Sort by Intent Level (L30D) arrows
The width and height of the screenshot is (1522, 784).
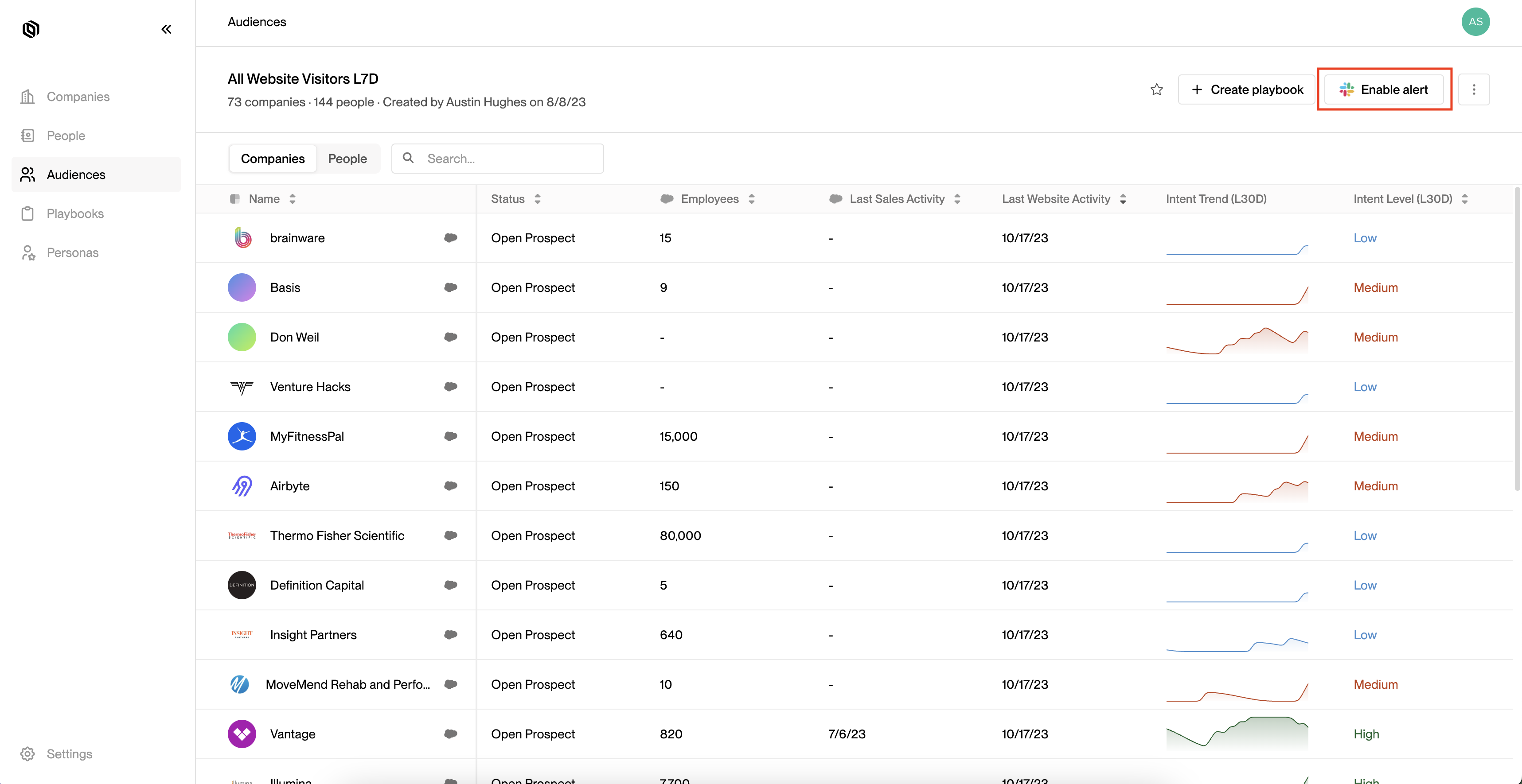(x=1465, y=199)
